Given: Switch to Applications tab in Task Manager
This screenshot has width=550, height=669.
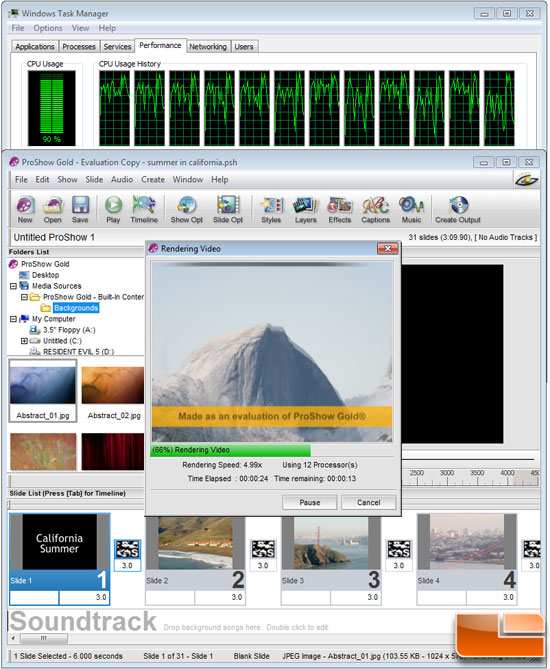Looking at the screenshot, I should [x=35, y=47].
